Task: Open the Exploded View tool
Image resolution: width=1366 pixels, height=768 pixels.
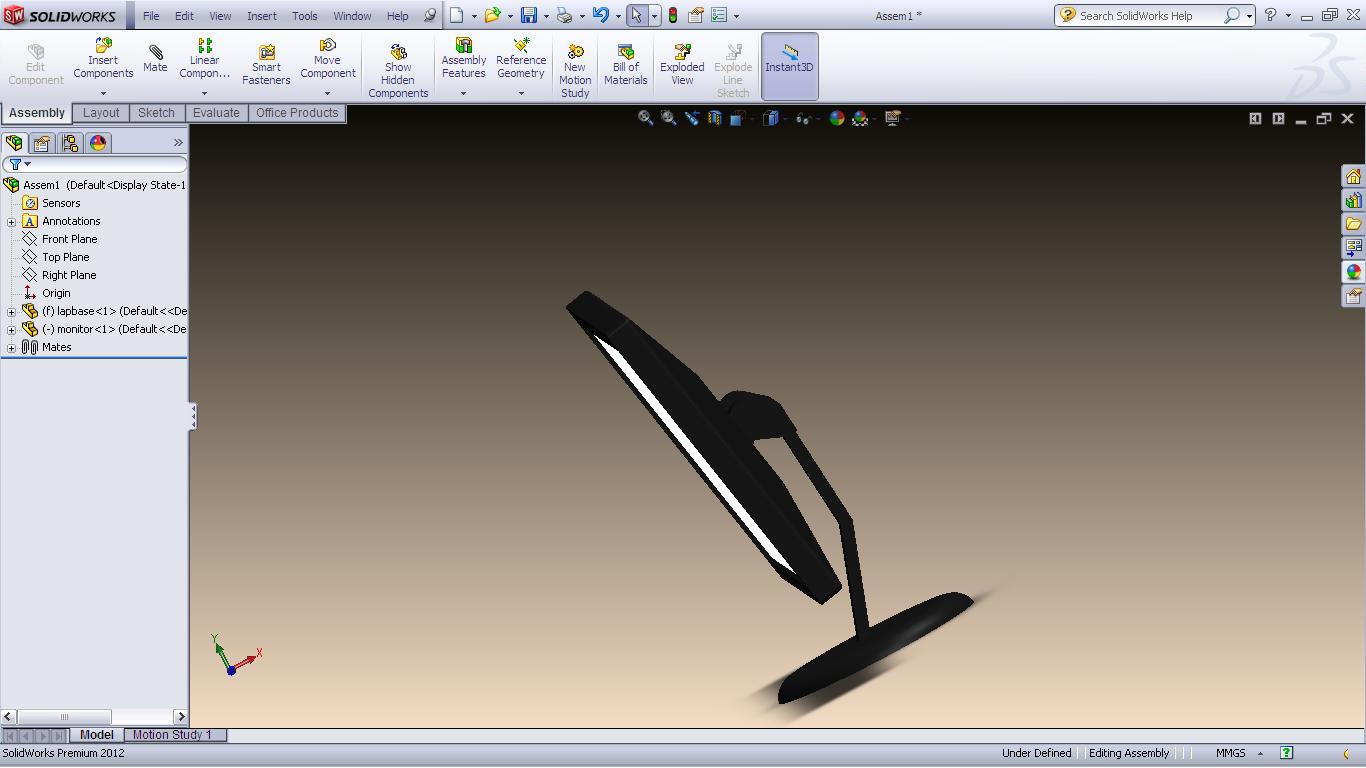Action: click(682, 65)
